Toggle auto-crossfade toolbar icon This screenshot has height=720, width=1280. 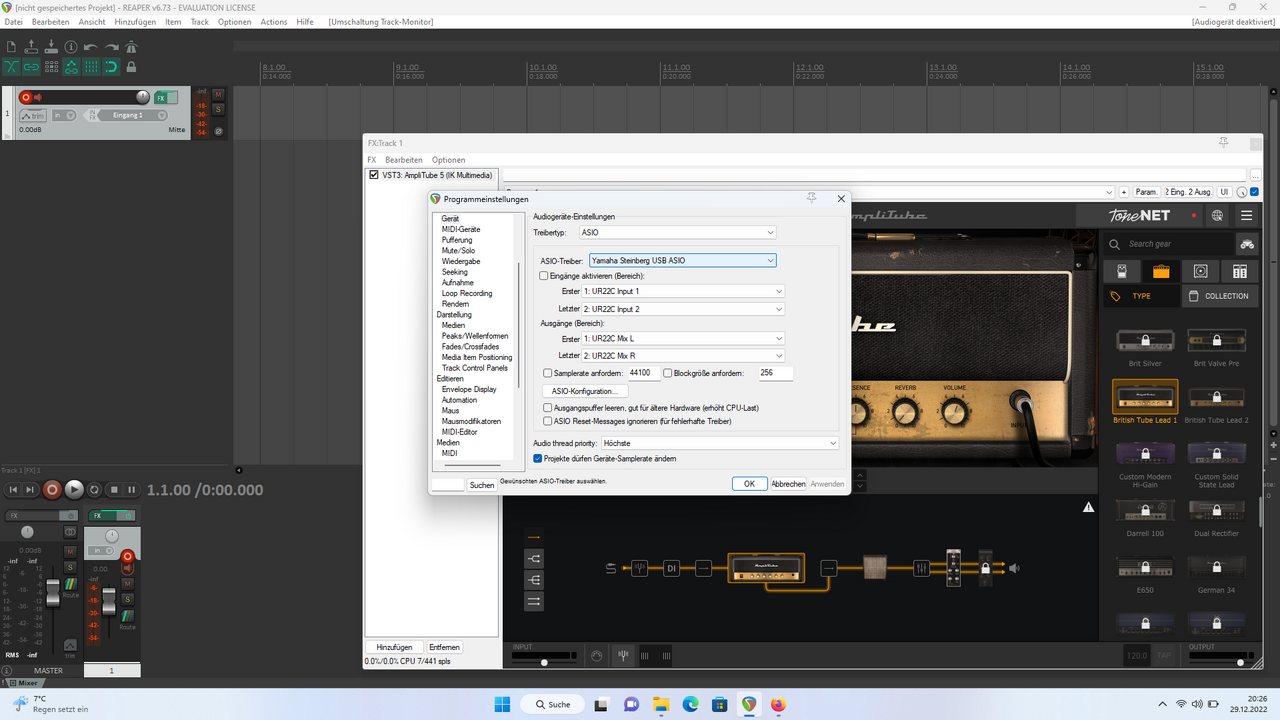pos(11,67)
